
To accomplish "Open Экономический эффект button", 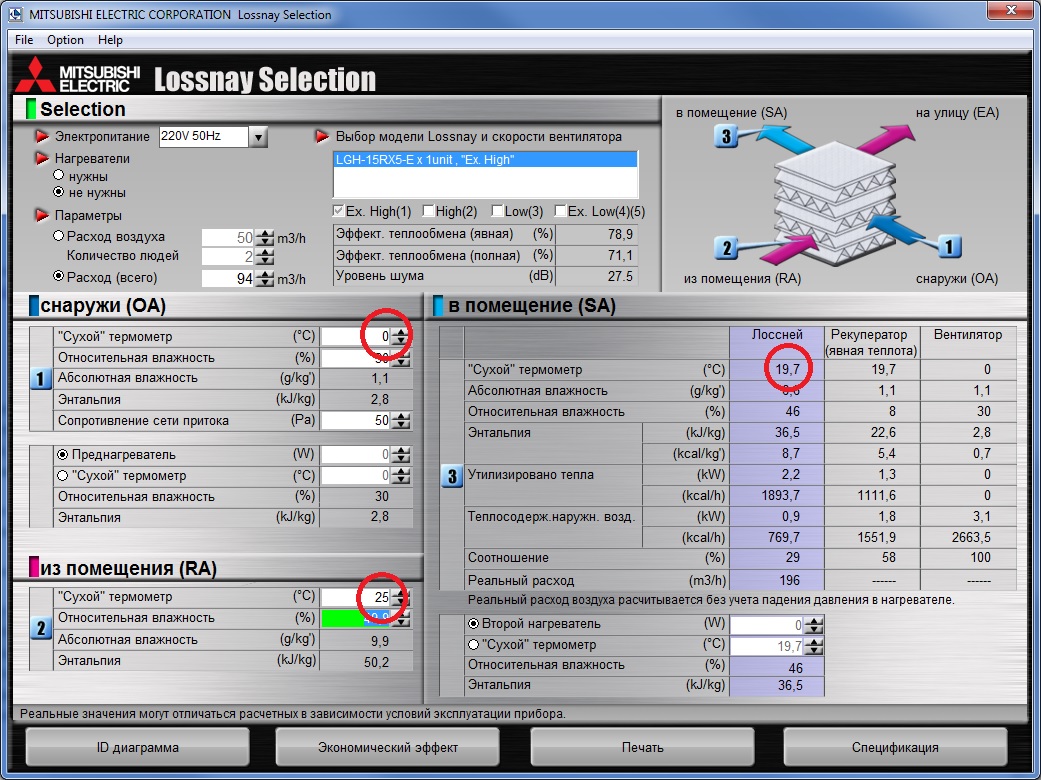I will point(388,747).
